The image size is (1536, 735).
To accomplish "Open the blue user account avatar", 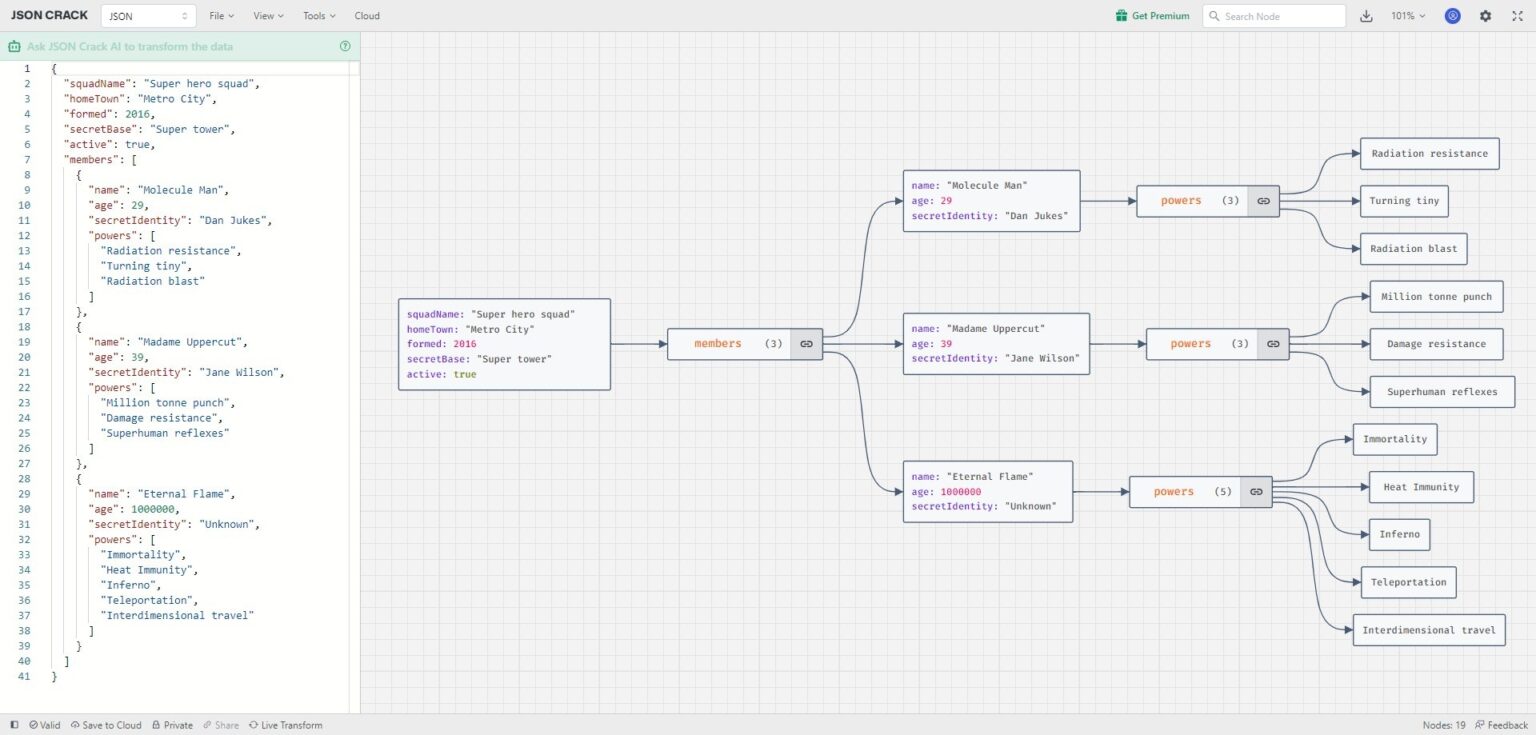I will 1452,16.
